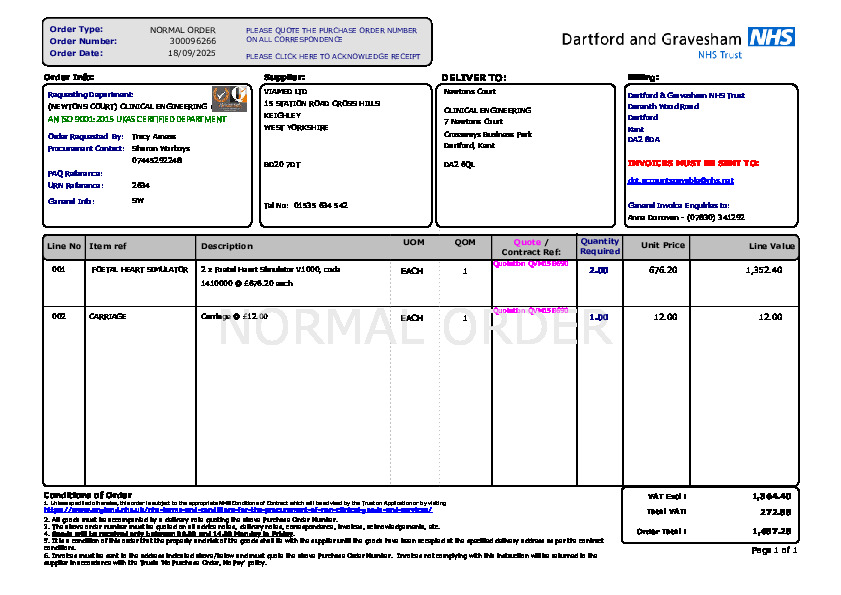
Task: Click the Order Total amount
Action: click(771, 531)
